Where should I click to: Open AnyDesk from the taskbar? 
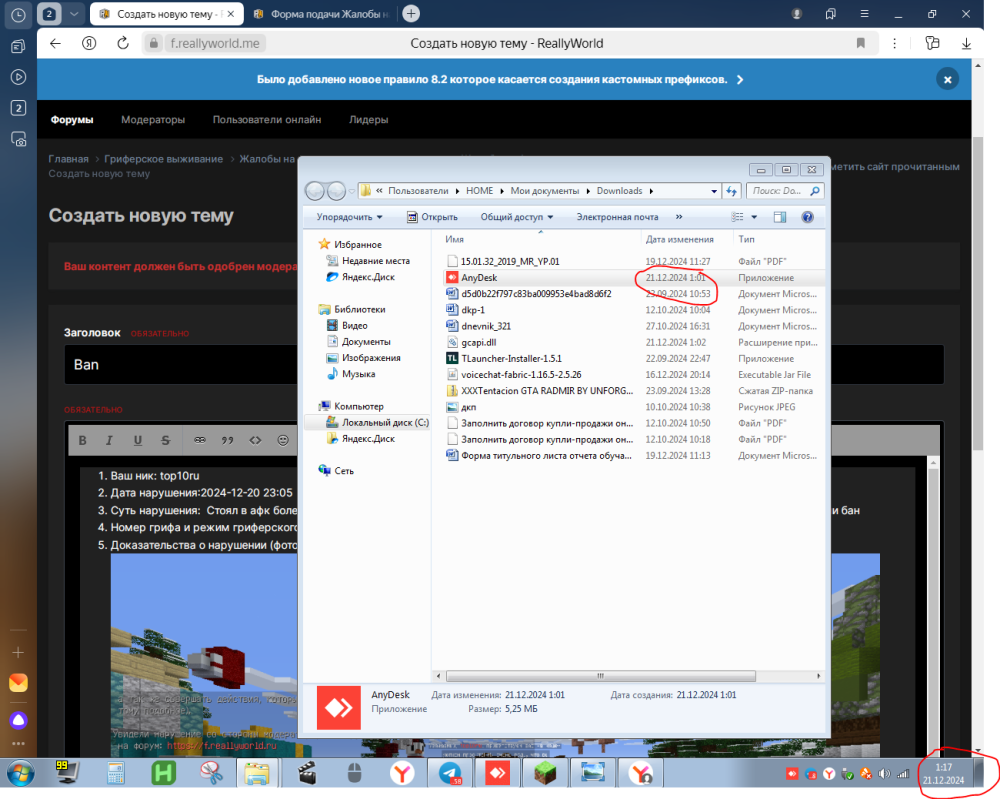click(497, 773)
